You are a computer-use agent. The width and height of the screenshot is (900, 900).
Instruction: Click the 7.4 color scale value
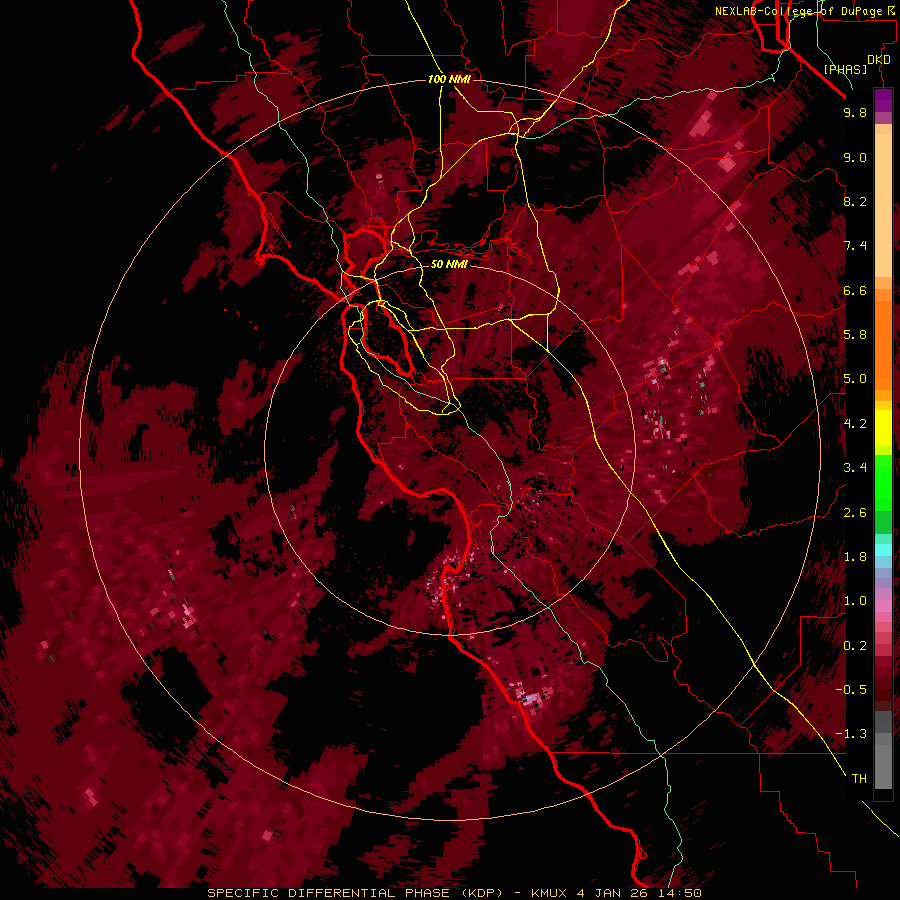click(855, 246)
